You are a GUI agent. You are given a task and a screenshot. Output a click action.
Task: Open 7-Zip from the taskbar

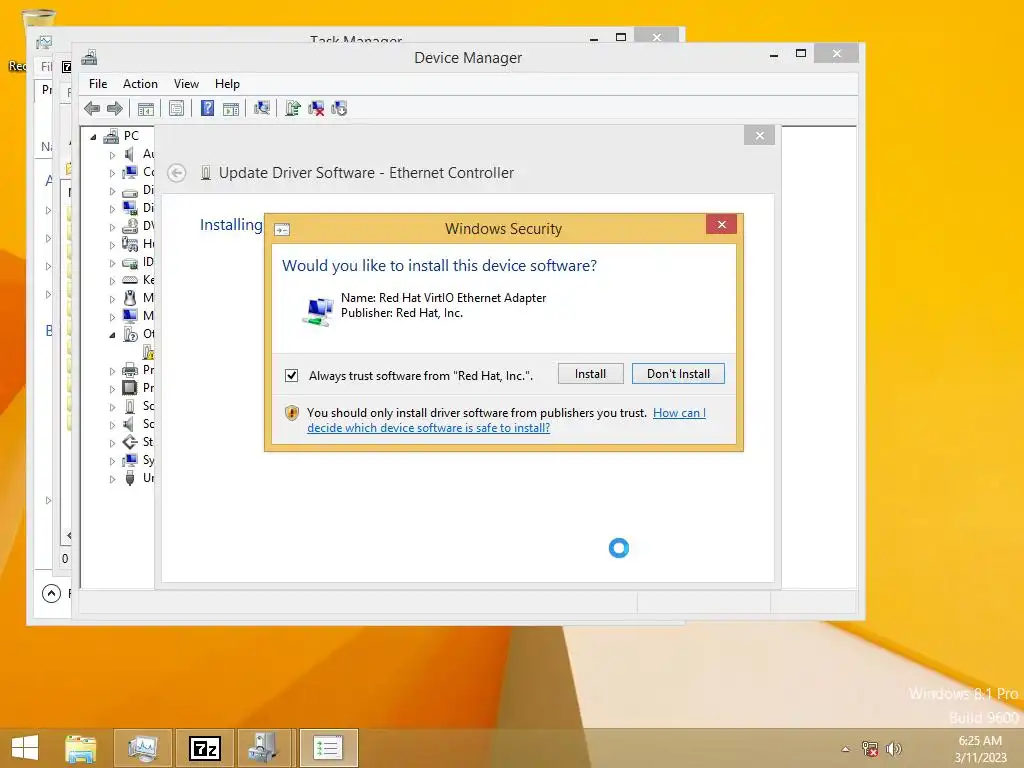(x=204, y=748)
